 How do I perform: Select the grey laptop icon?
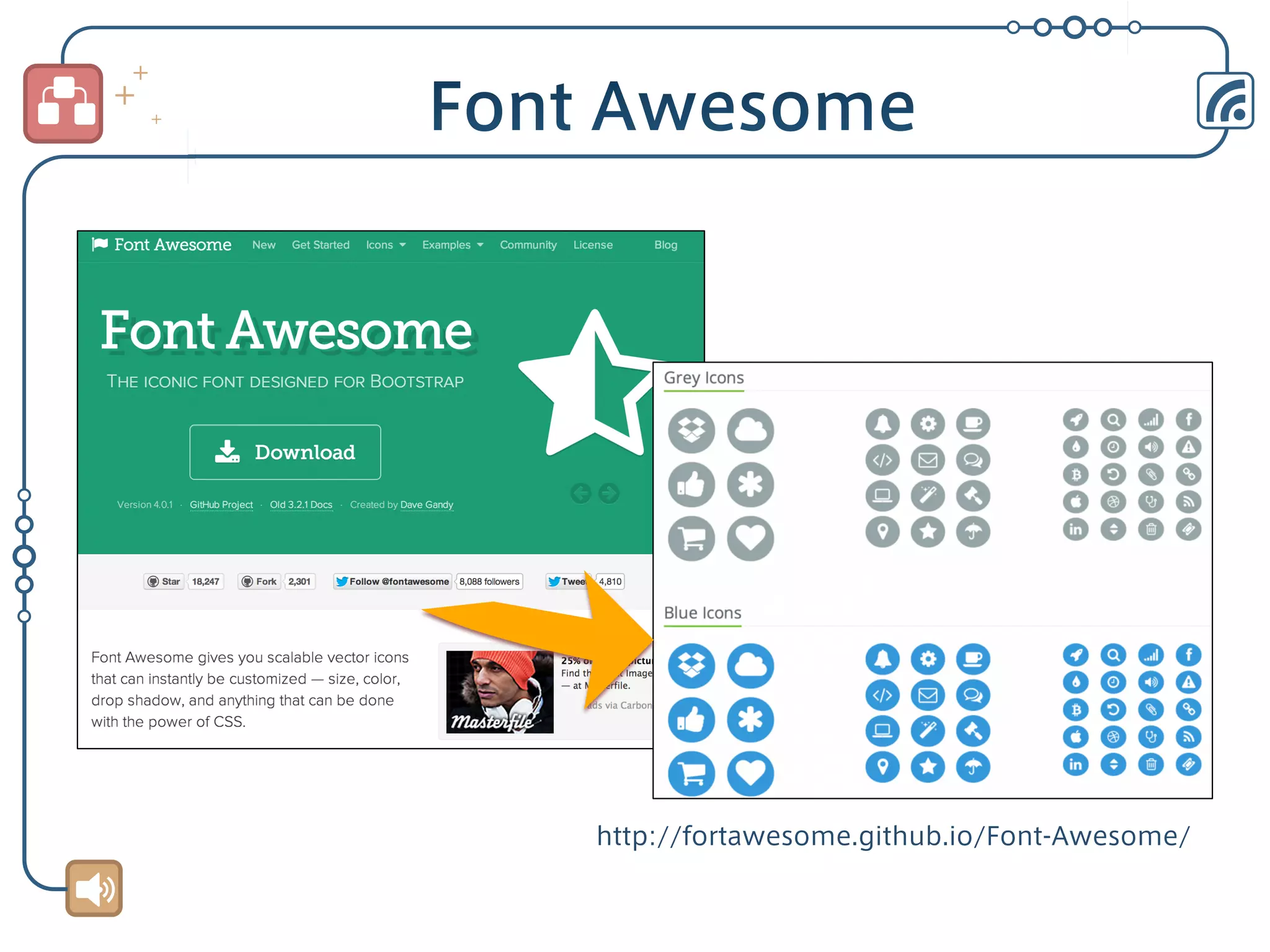(882, 496)
